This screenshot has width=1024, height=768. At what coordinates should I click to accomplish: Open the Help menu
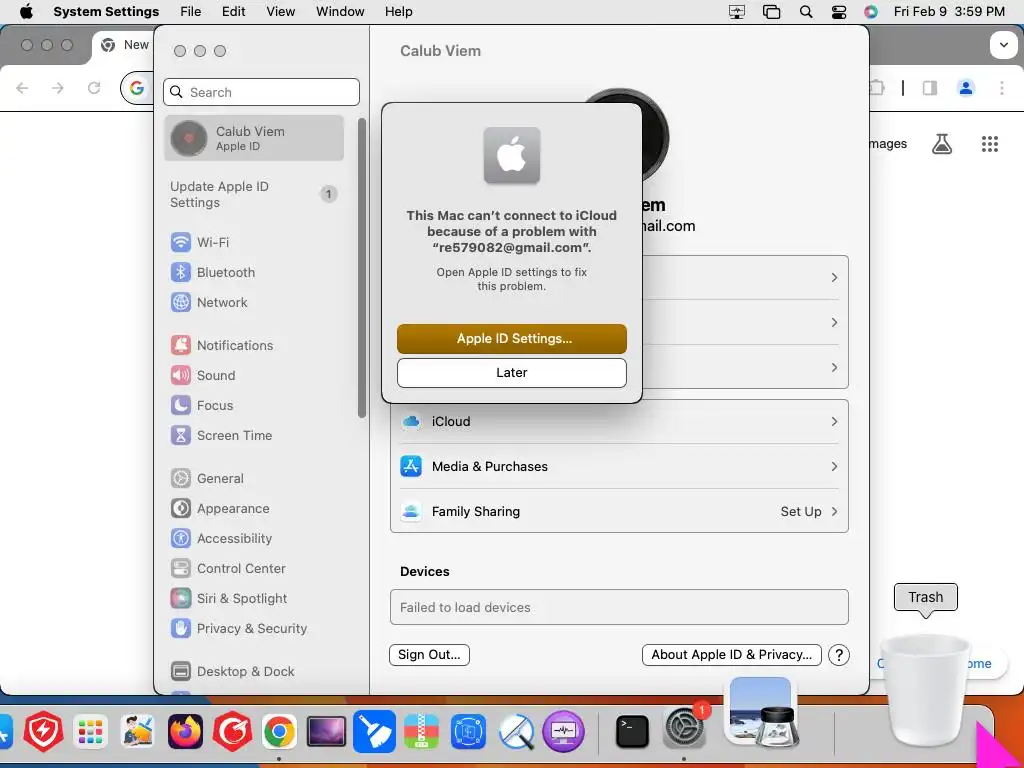398,12
